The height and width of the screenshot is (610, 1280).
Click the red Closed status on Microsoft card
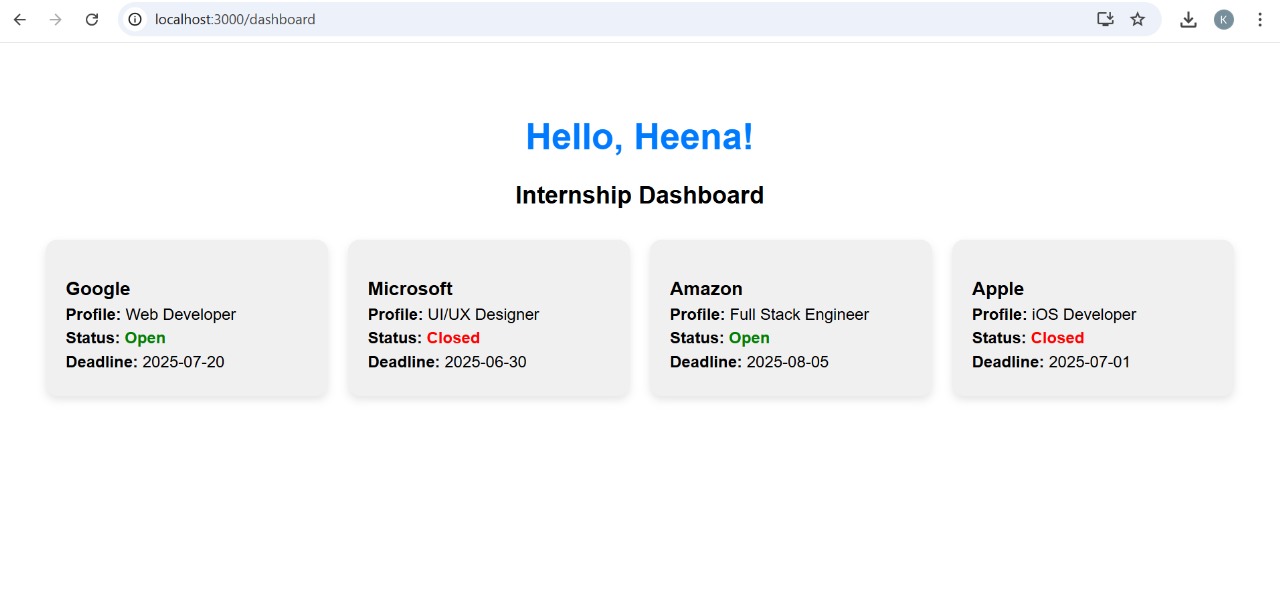(x=453, y=338)
